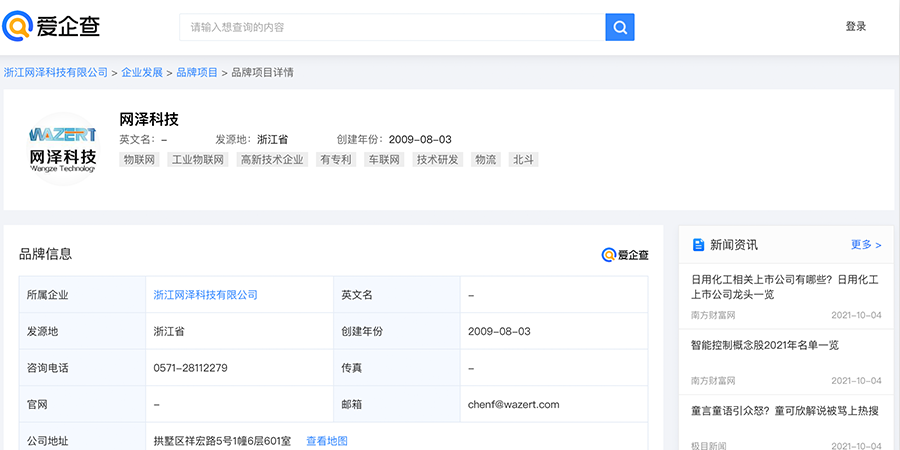This screenshot has width=900, height=450.
Task: Open news 智能控制概念股2021年名单一览
Action: [765, 345]
